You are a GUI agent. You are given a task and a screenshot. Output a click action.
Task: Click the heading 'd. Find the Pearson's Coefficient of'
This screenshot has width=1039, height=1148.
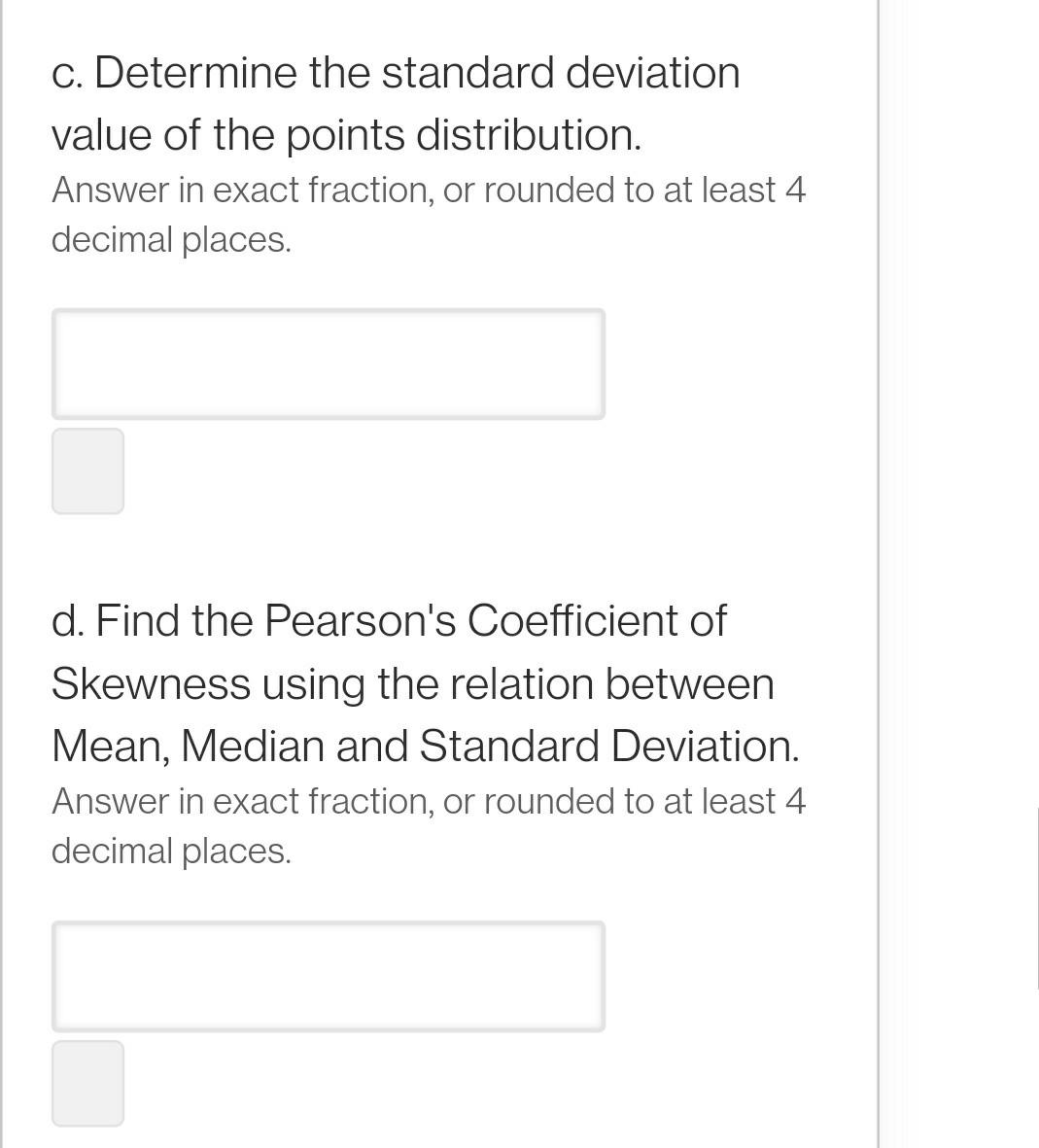[389, 621]
